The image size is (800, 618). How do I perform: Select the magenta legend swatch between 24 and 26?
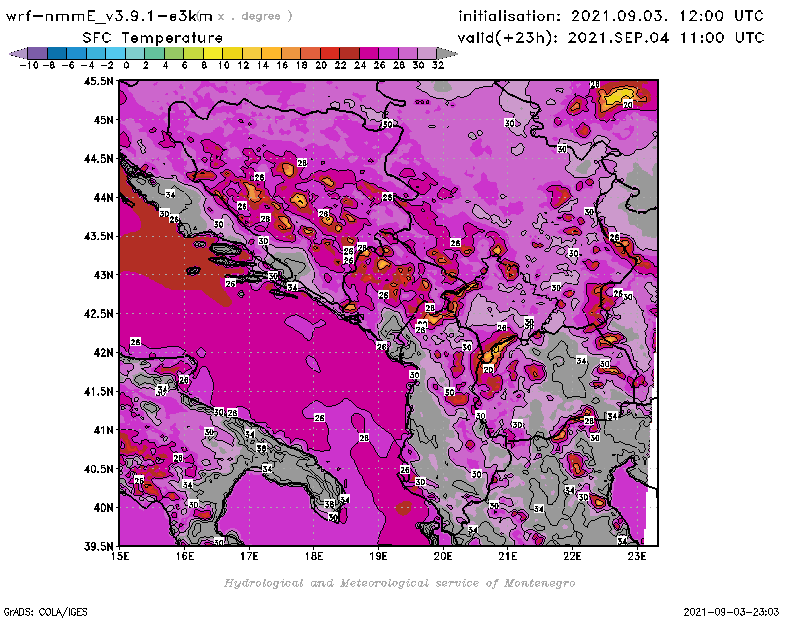coord(369,53)
